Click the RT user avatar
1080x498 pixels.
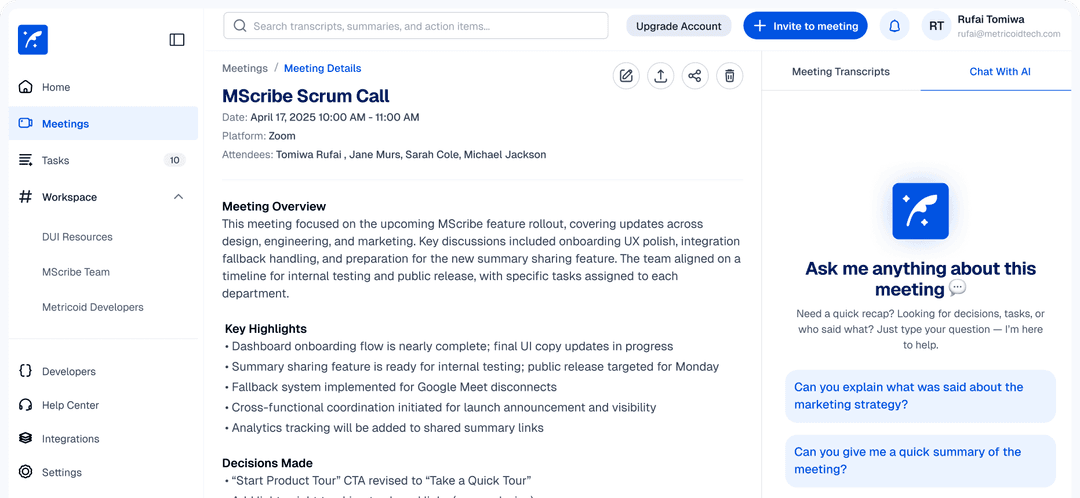point(936,26)
